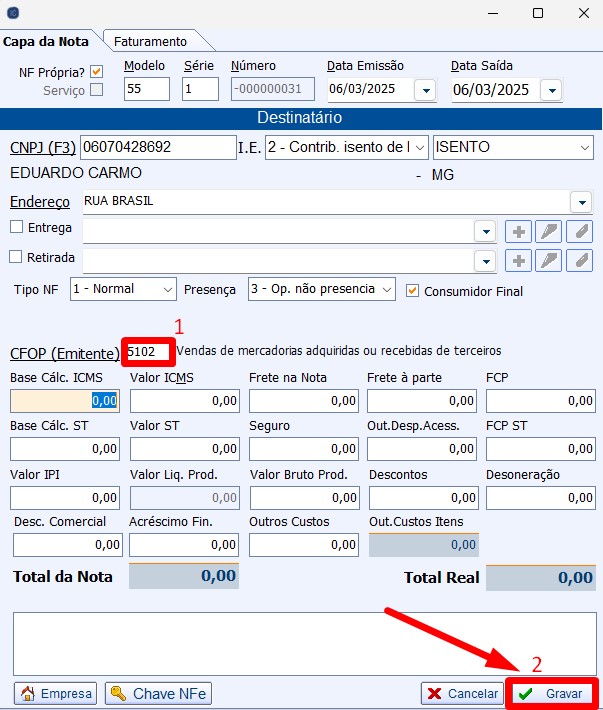
Task: Click the eraser icon in Entrega row
Action: click(x=579, y=232)
